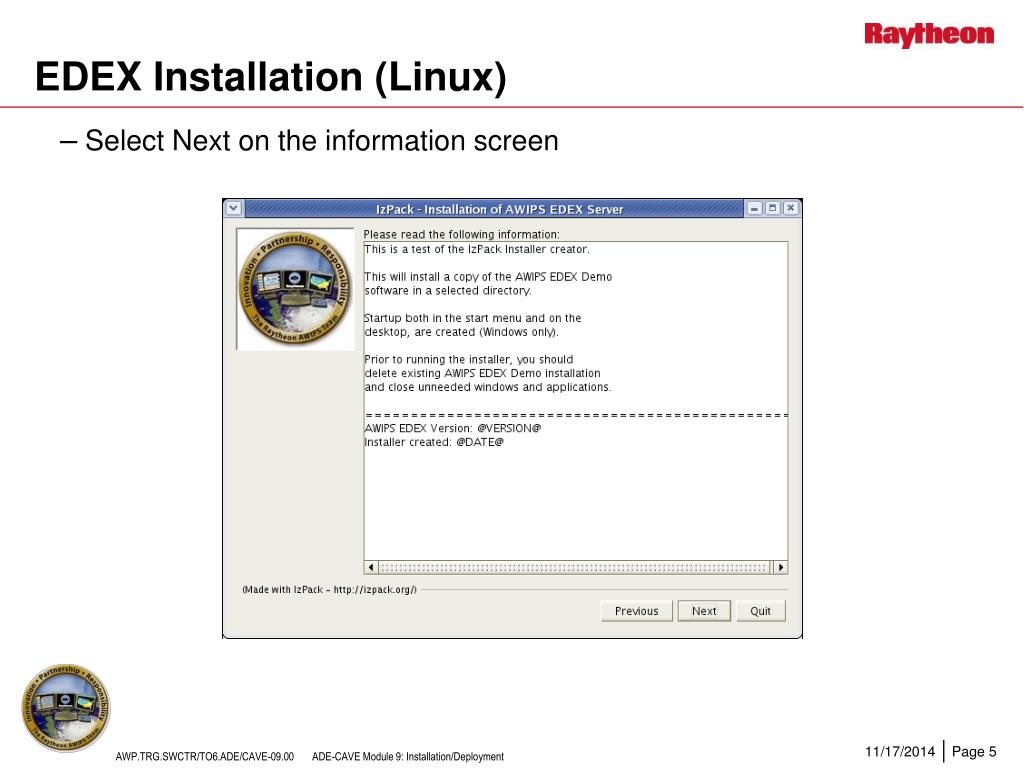Click the title 'IzPack - Installation of AWIPS EDEX Server'
The image size is (1024, 768).
[500, 209]
